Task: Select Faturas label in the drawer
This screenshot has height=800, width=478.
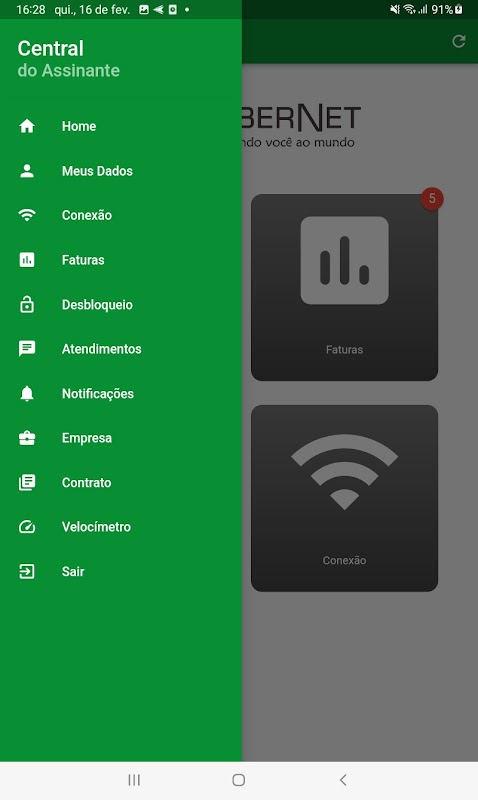Action: 83,260
